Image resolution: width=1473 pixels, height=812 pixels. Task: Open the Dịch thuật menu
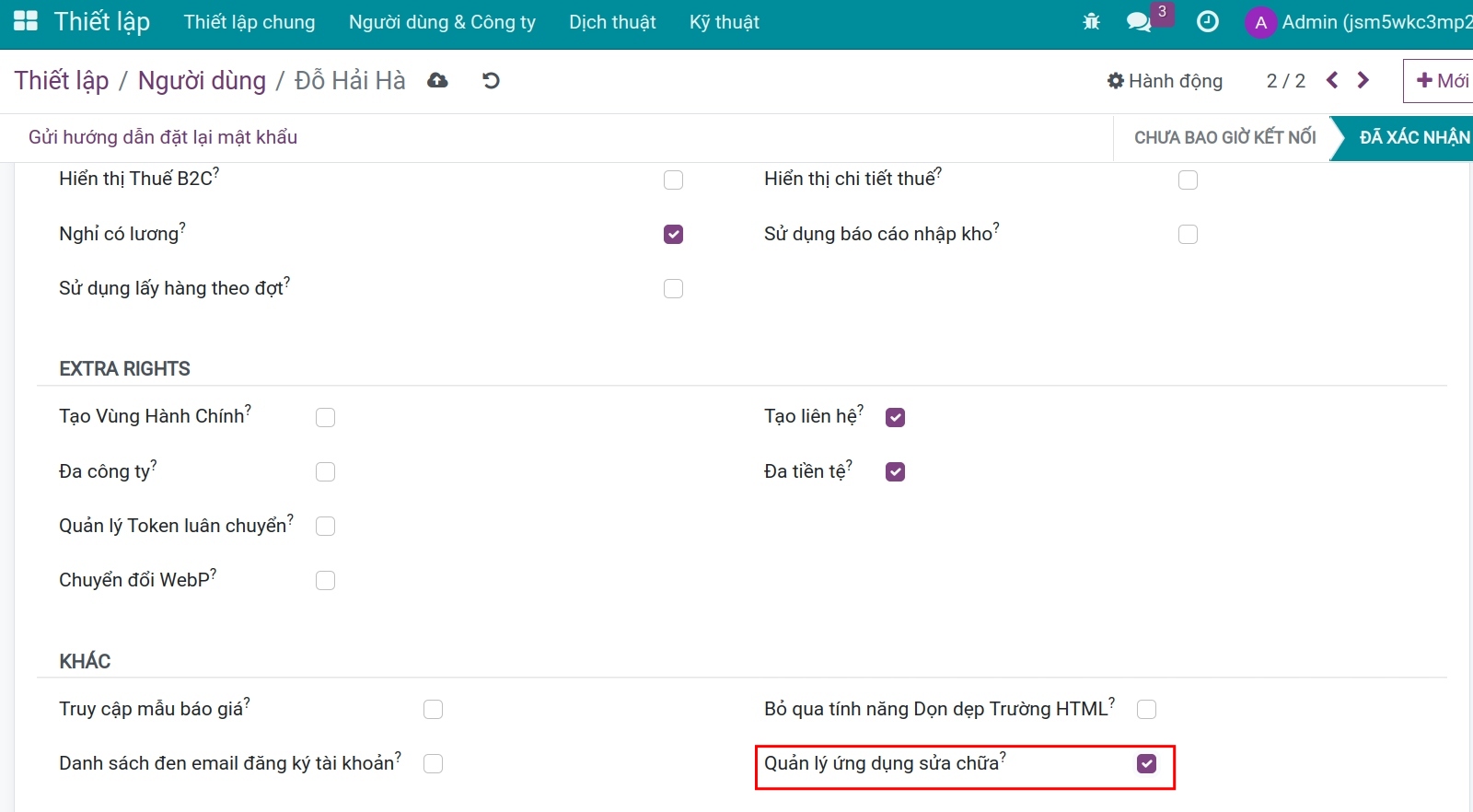point(612,22)
